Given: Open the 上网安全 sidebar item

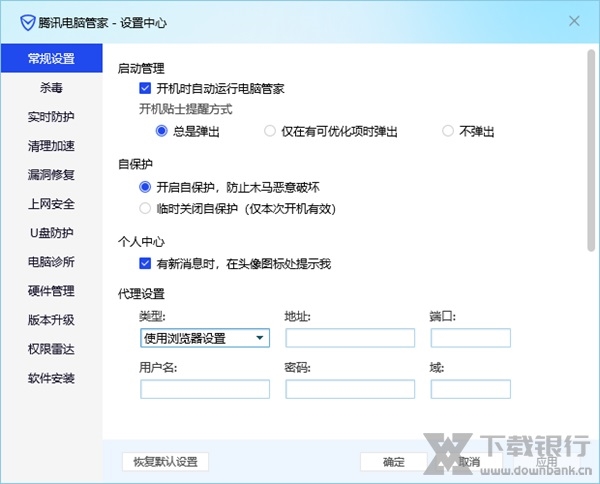Looking at the screenshot, I should click(x=52, y=204).
